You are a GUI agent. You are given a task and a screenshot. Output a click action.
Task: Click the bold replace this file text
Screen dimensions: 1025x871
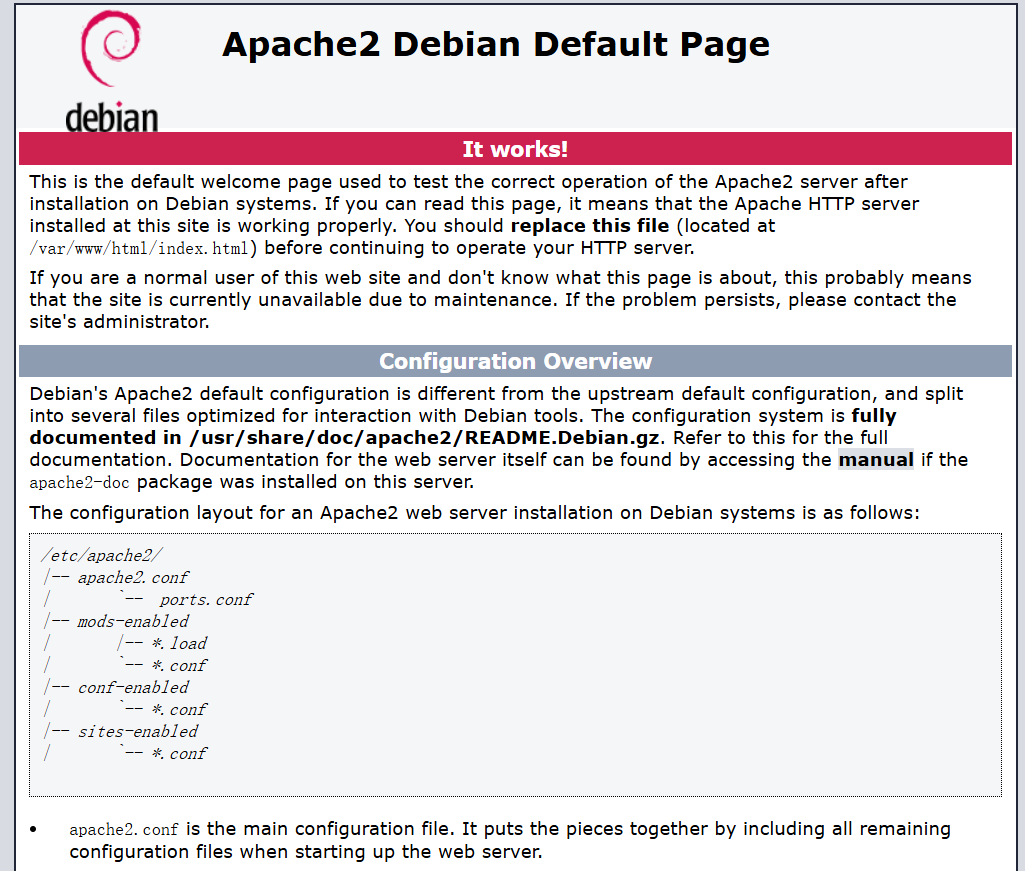pos(590,226)
